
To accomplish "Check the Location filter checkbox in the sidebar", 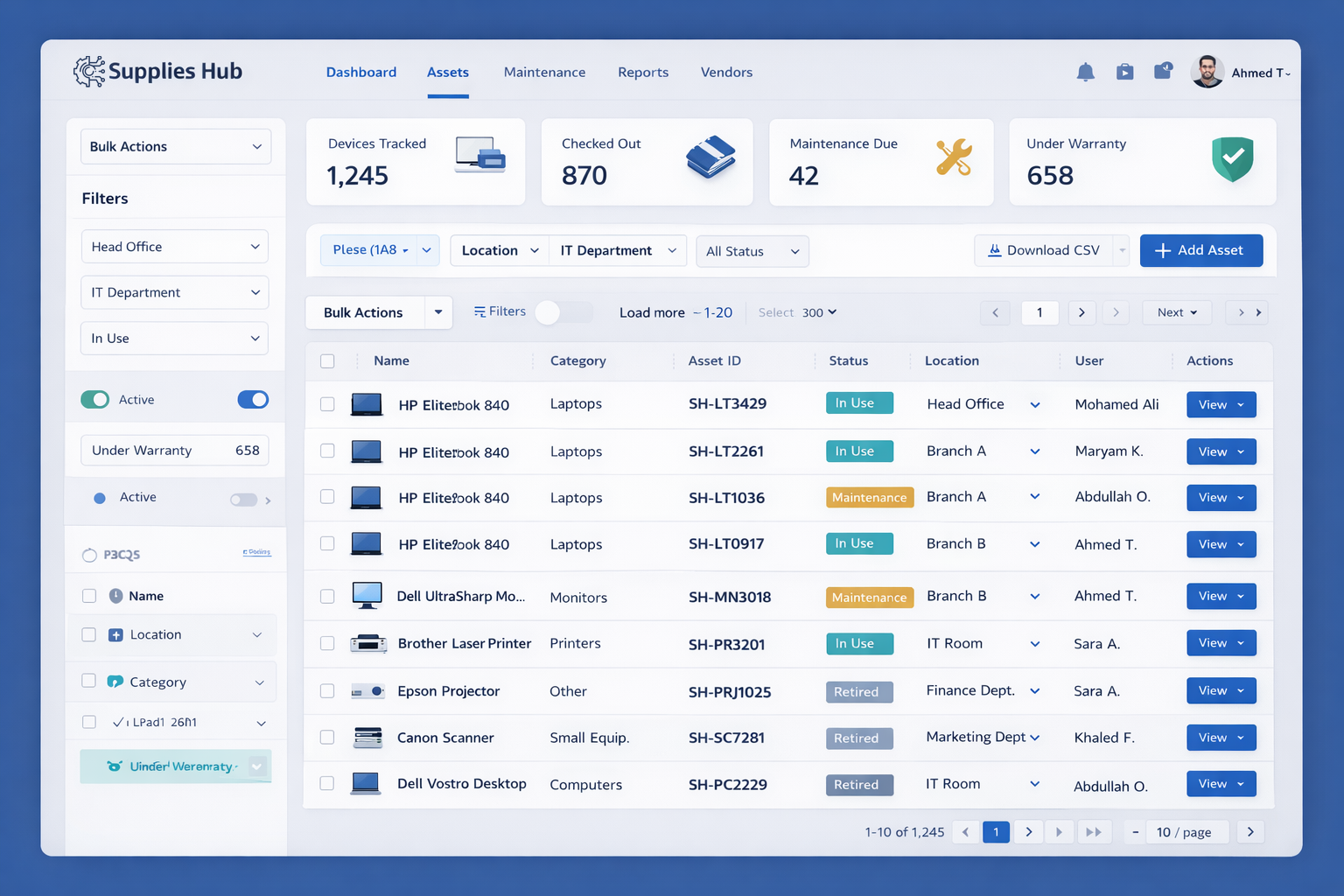I will point(89,634).
